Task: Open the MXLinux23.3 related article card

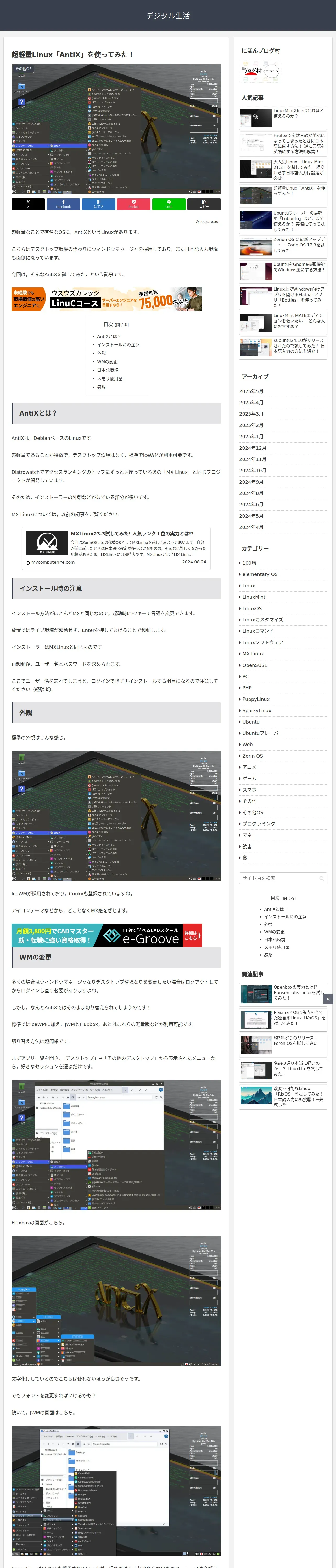Action: coord(116,549)
